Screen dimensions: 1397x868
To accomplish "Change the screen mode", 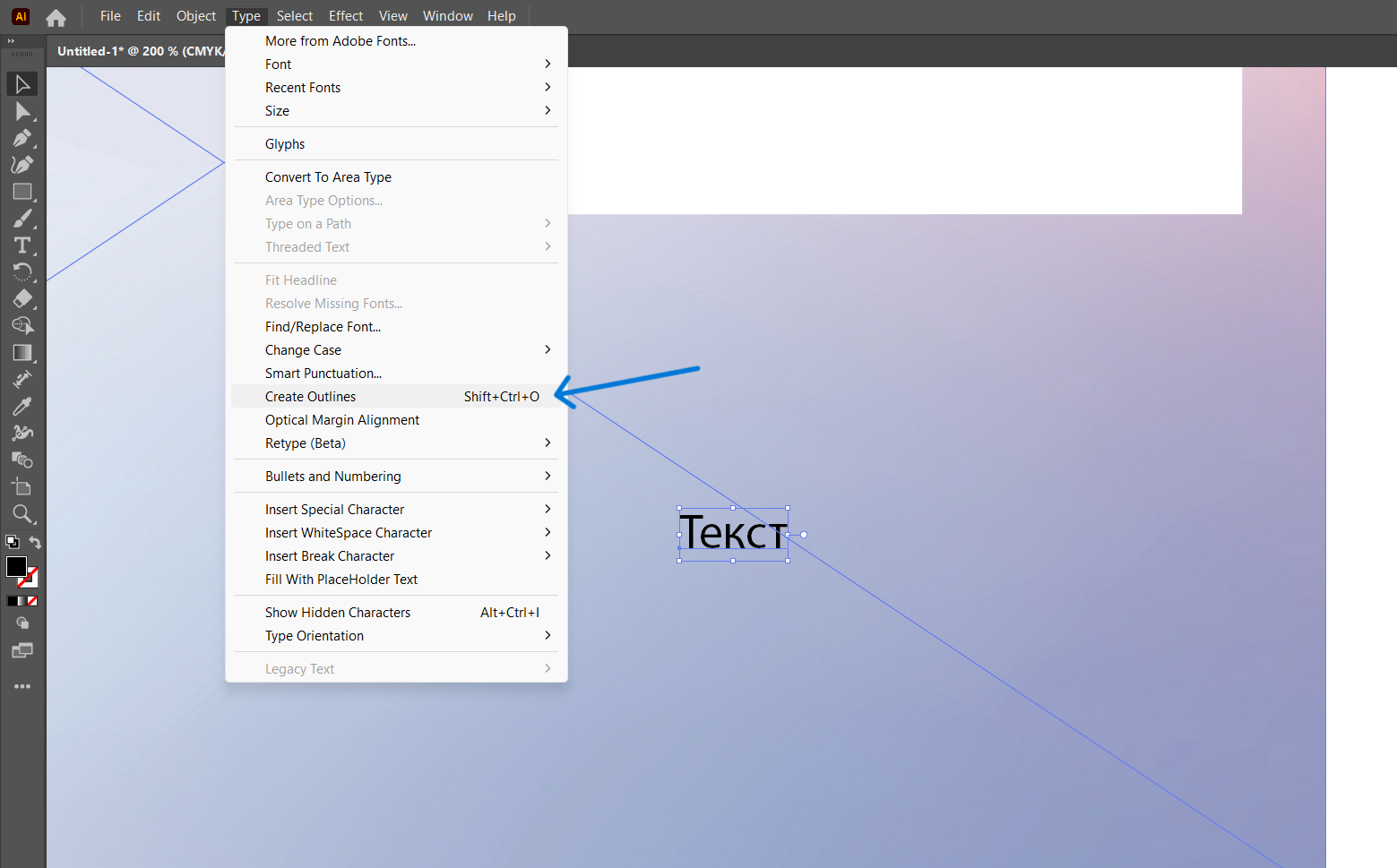I will click(x=22, y=650).
